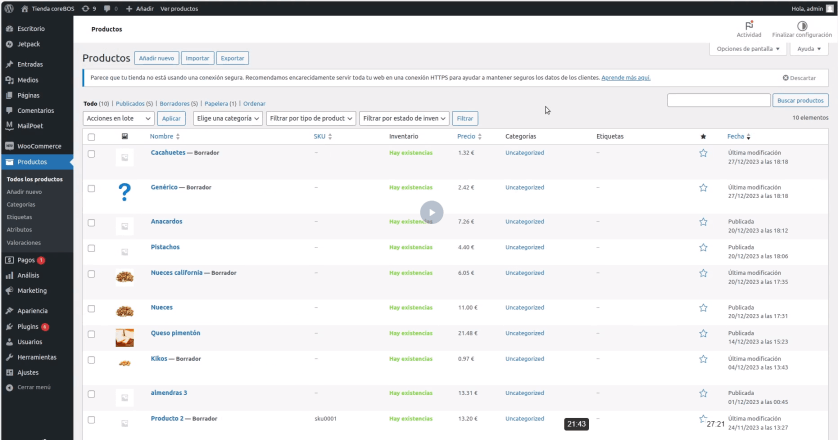Click the WordPress logo in admin bar
Viewport: 838px width, 440px height.
tap(8, 8)
